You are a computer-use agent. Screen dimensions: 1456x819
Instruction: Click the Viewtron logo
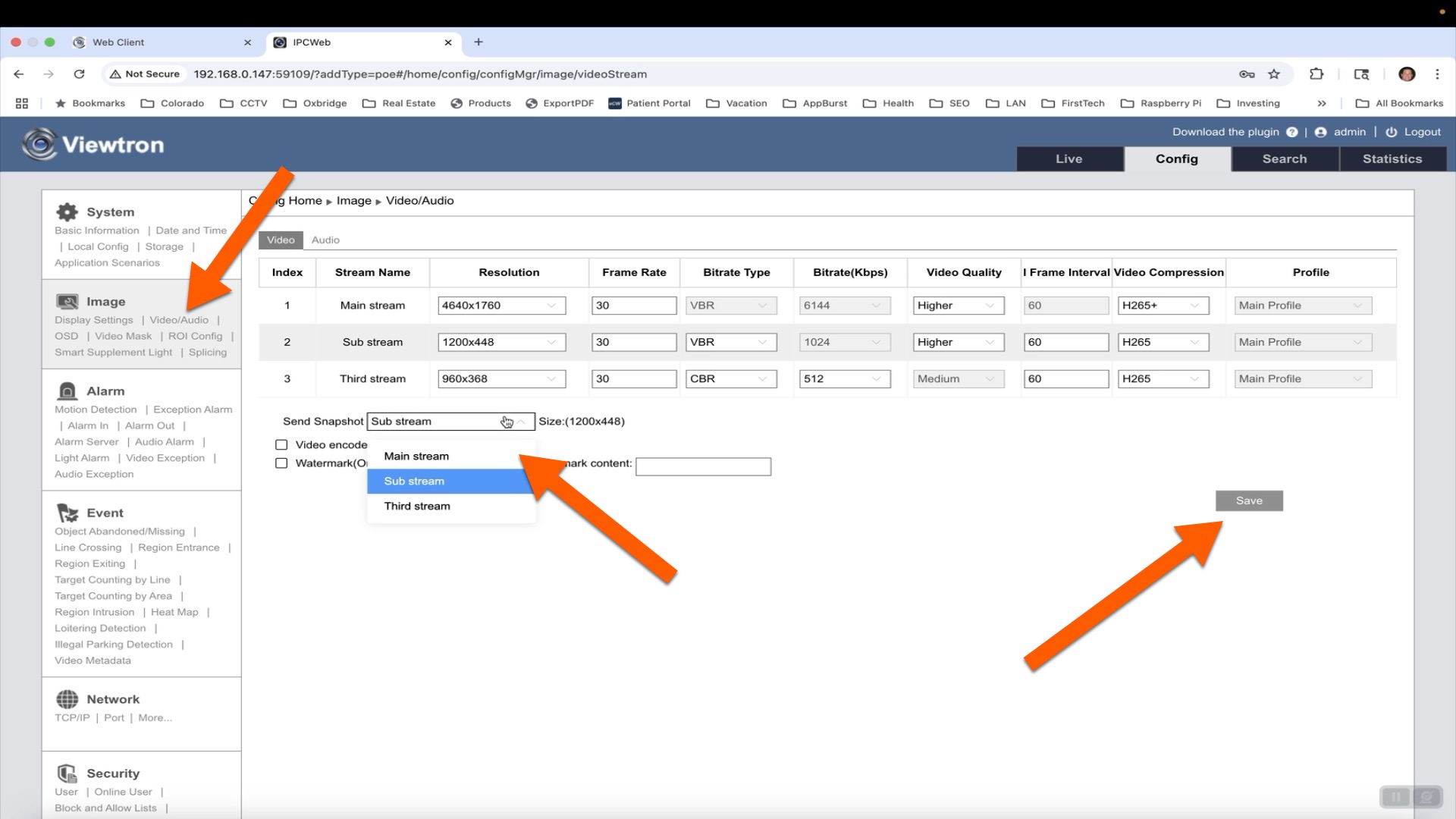(x=93, y=144)
